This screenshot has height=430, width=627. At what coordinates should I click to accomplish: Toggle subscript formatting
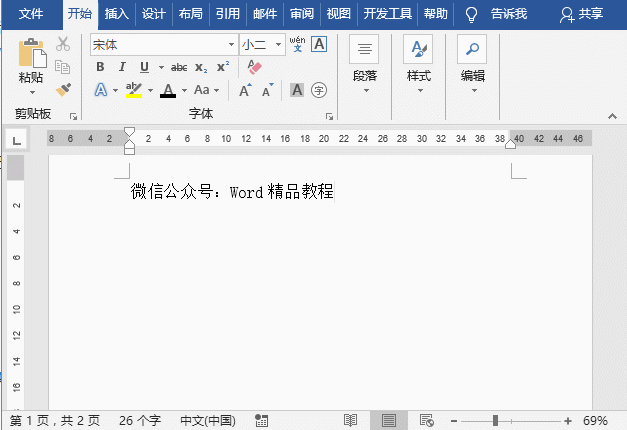[x=201, y=67]
